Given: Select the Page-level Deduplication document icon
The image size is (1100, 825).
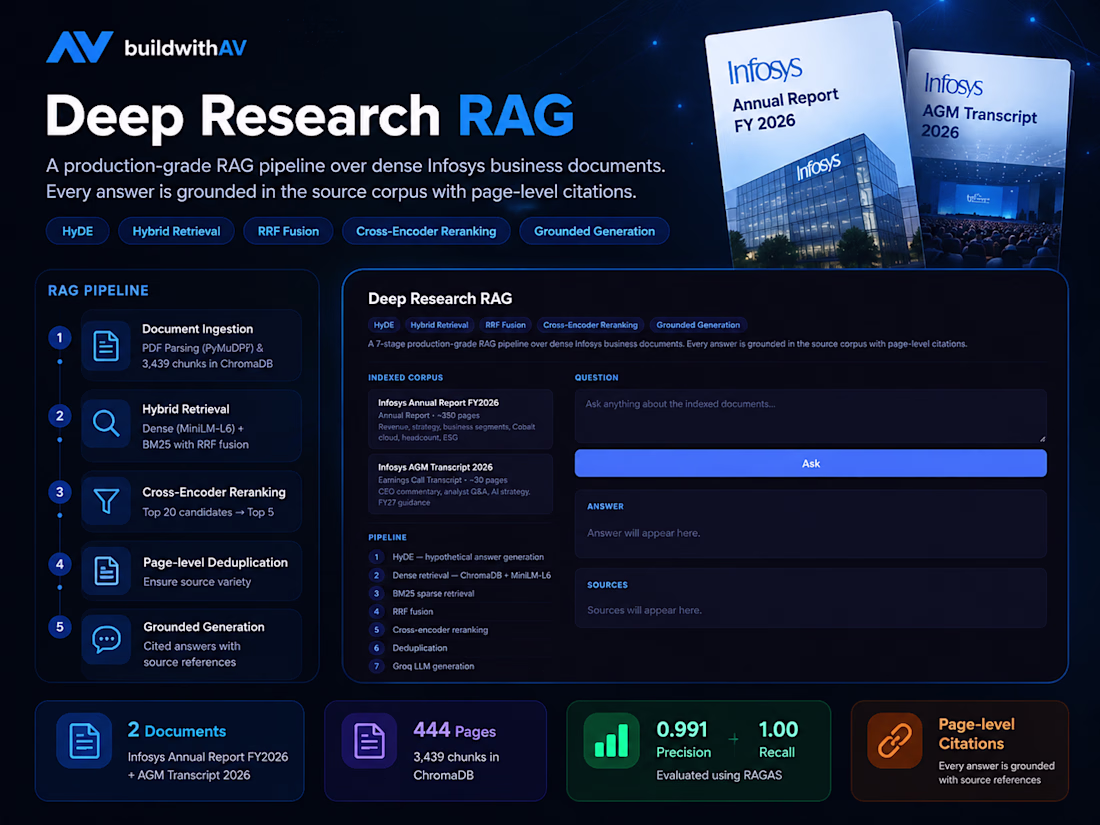Looking at the screenshot, I should click(106, 570).
